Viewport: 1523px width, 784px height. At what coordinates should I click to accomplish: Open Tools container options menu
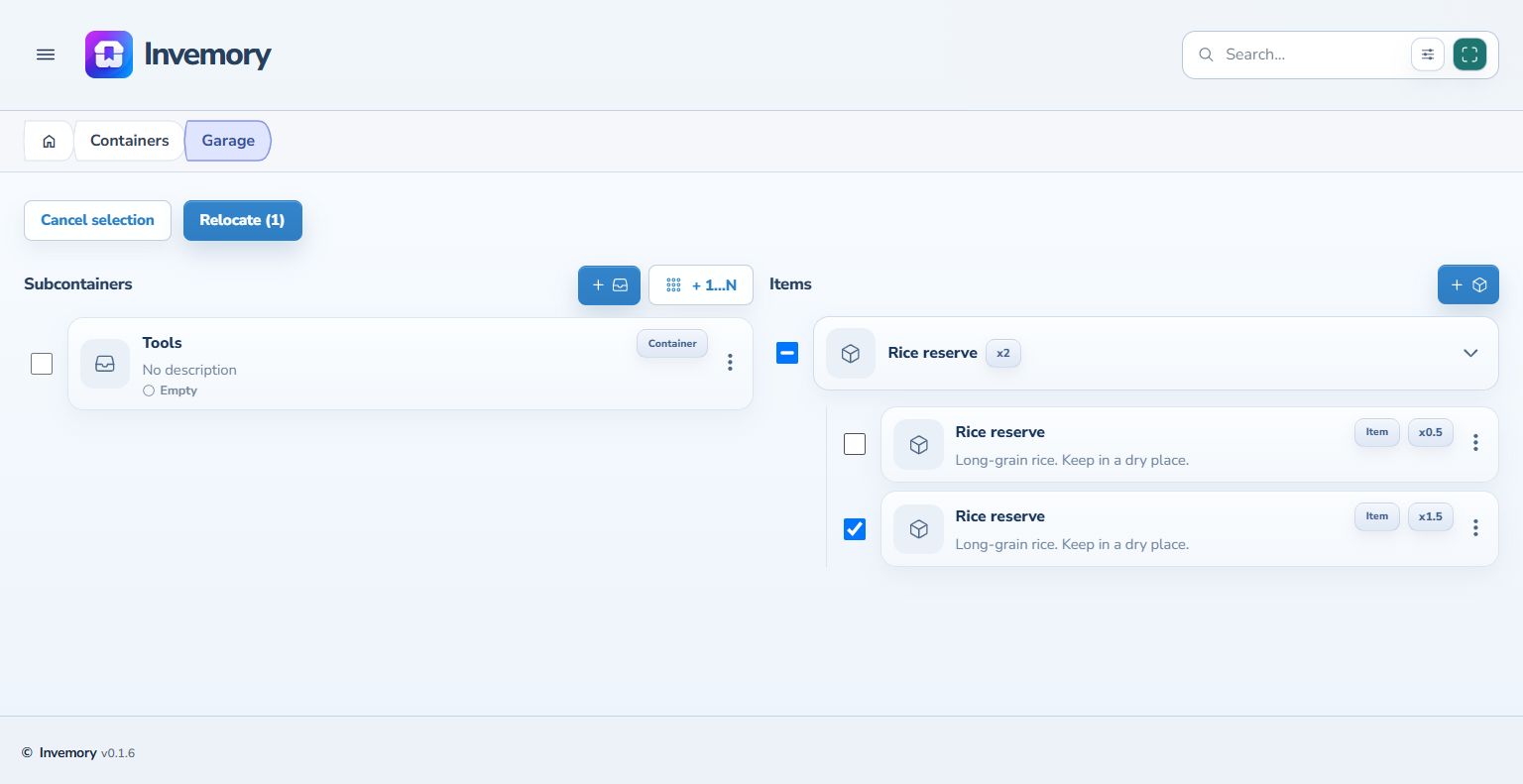pos(730,363)
